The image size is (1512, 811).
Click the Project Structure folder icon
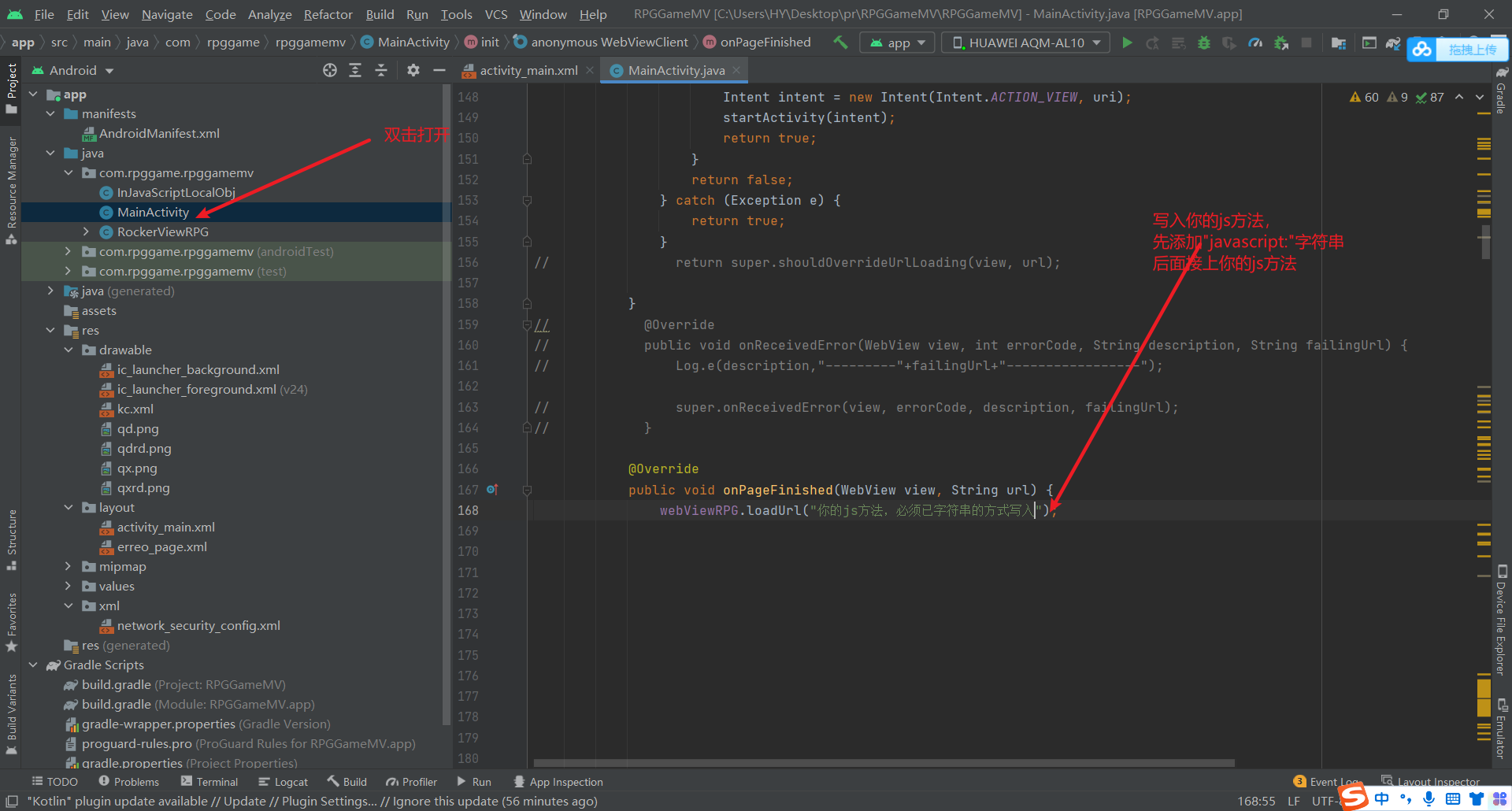coord(1339,43)
